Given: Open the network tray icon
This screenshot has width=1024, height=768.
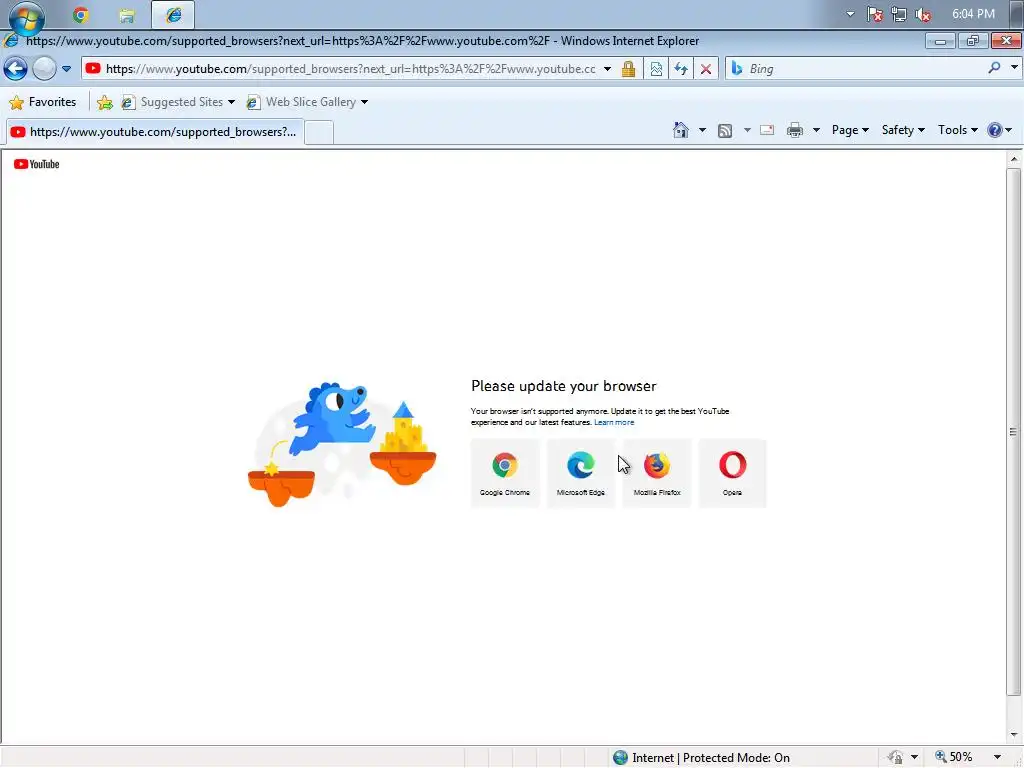Looking at the screenshot, I should coord(899,14).
